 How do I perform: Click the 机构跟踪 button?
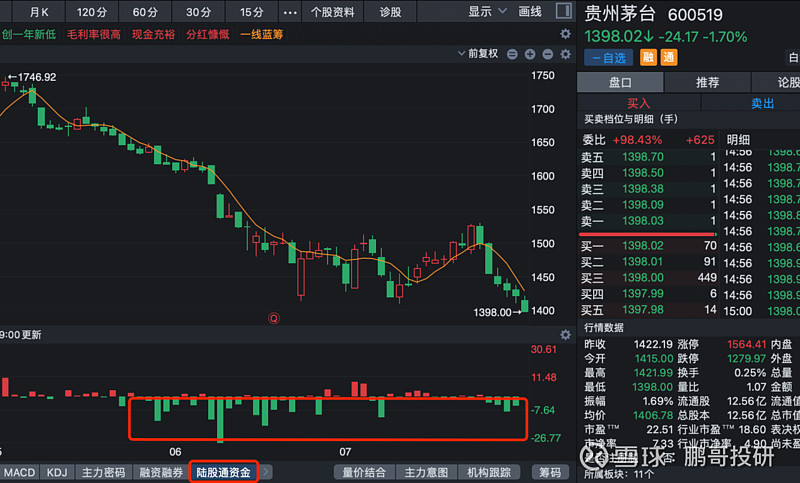tap(489, 472)
